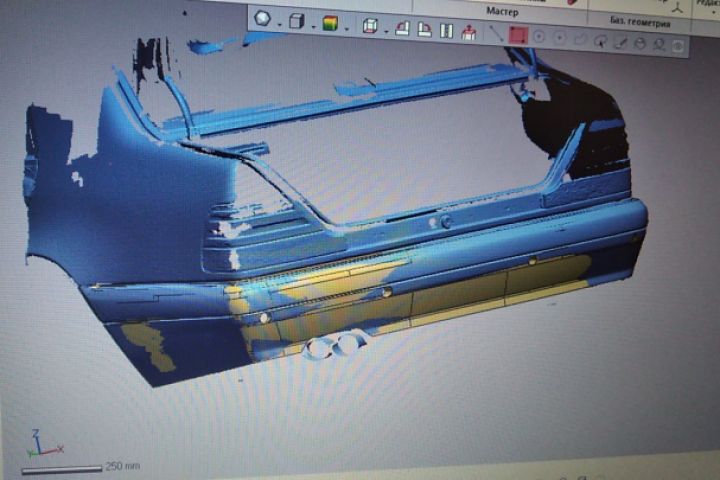Viewport: 720px width, 480px height.
Task: Click the twin exhaust pipes on scan
Action: pyautogui.click(x=334, y=345)
